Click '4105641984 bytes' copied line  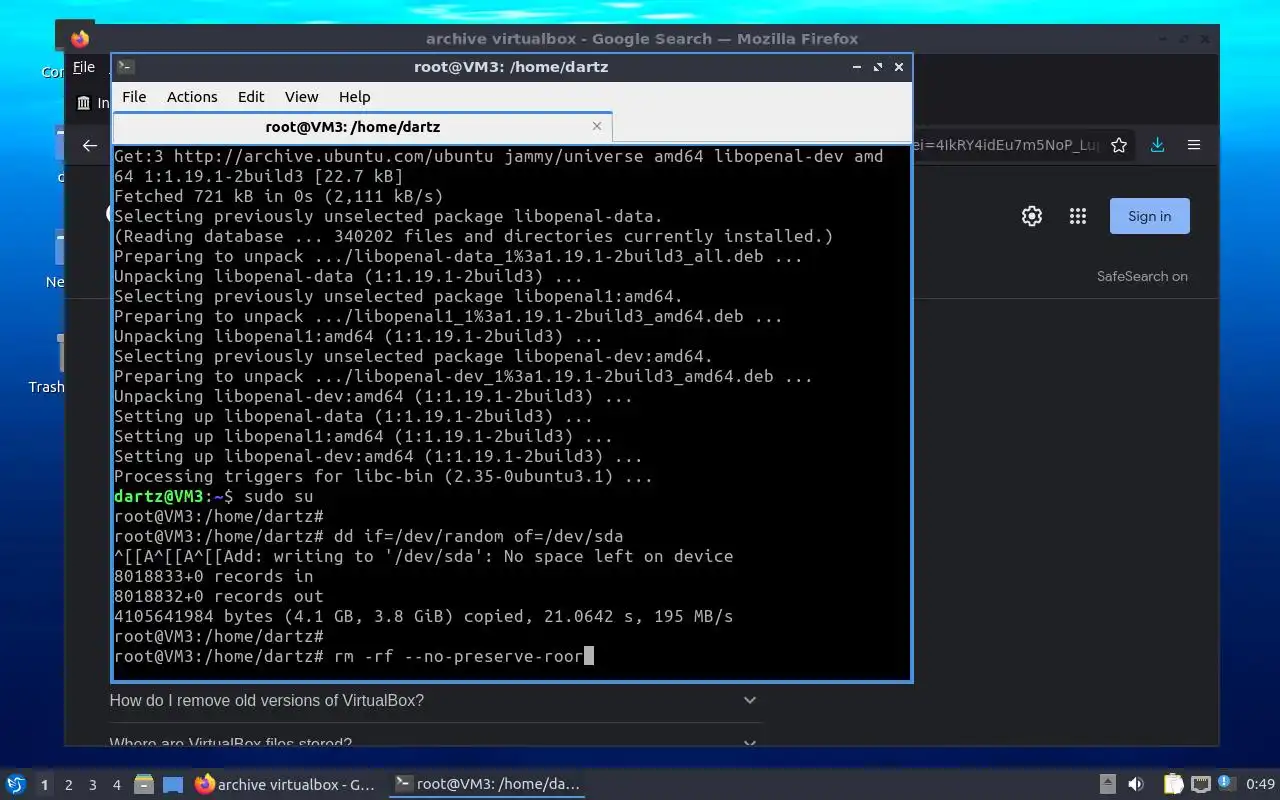423,616
